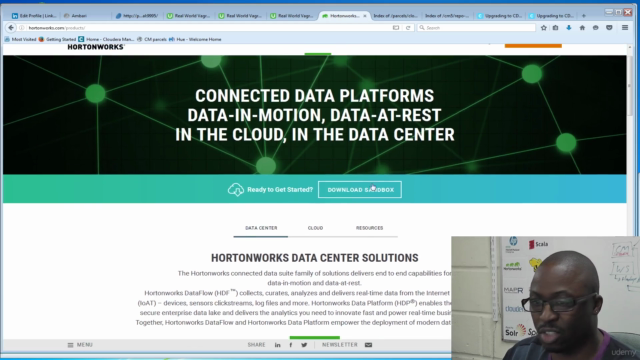
Task: Open the chat bubble toolbar icon
Action: pyautogui.click(x=596, y=28)
